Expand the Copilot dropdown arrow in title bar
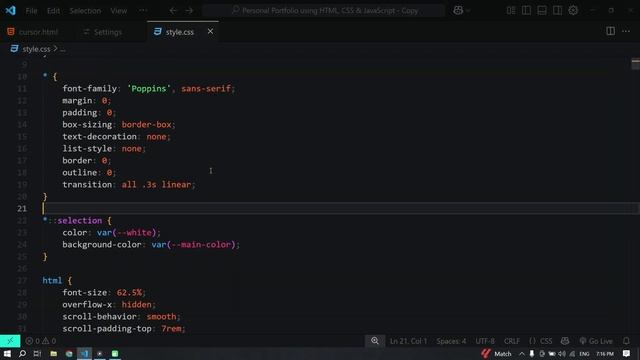The width and height of the screenshot is (640, 360). click(x=468, y=11)
